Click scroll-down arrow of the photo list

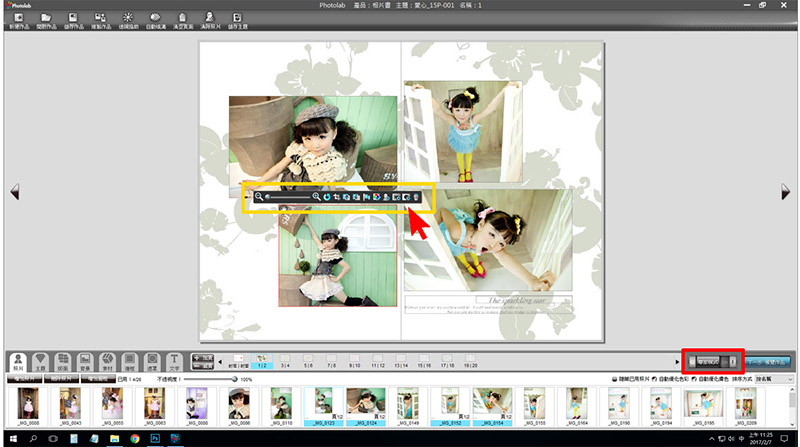(792, 424)
